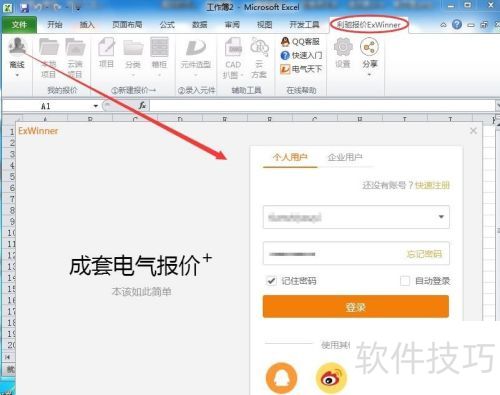The height and width of the screenshot is (395, 500).
Task: Switch to the 企业用户 login tab
Action: point(345,157)
